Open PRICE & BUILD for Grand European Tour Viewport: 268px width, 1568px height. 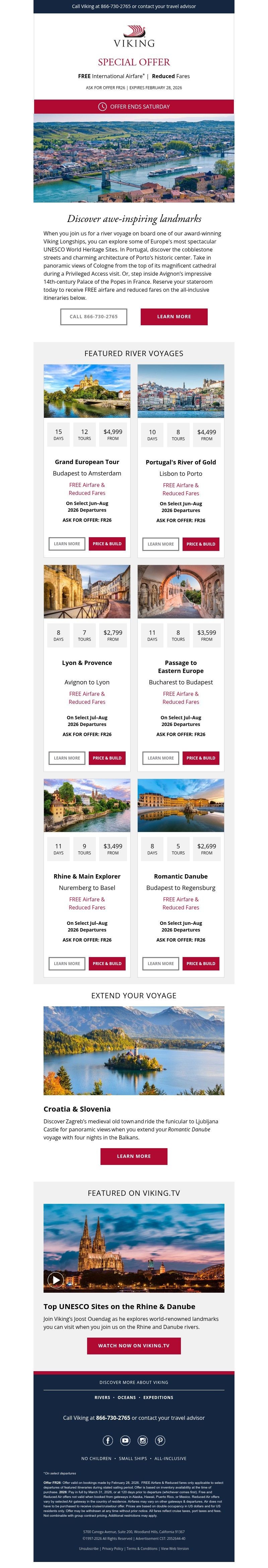pos(106,544)
